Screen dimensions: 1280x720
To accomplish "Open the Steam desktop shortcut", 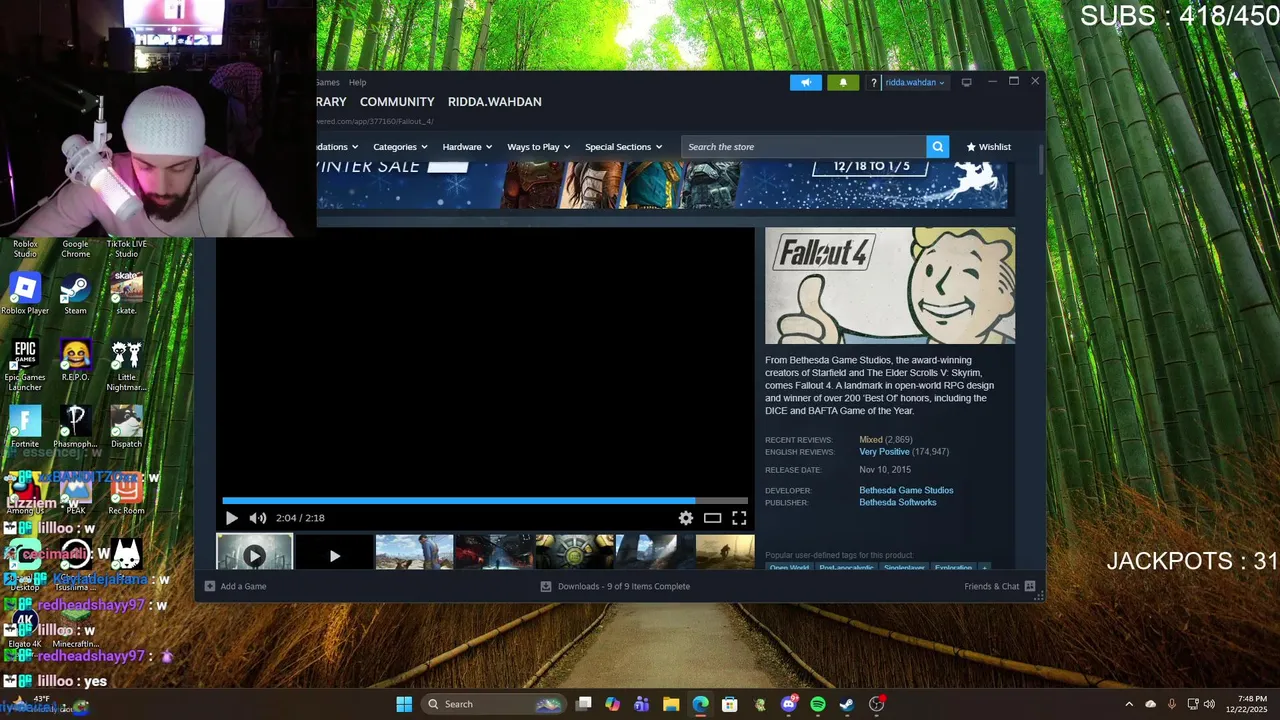I will coord(75,294).
